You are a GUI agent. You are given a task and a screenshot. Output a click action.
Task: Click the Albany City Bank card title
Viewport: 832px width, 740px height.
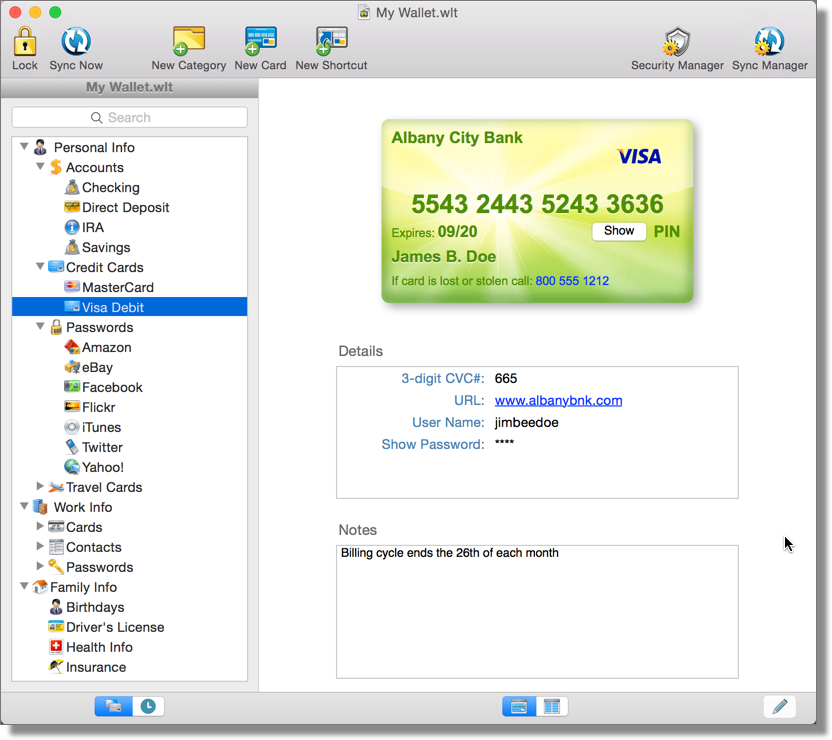pyautogui.click(x=457, y=138)
